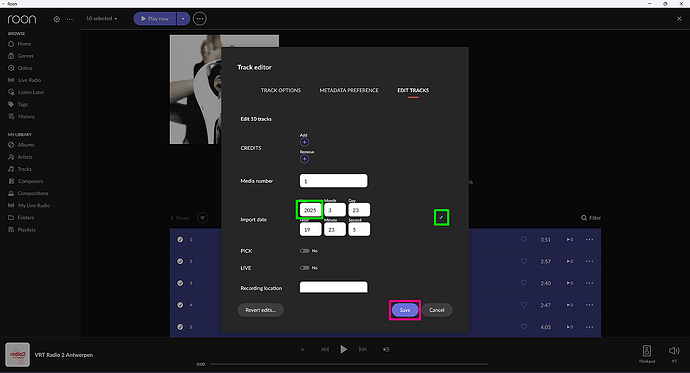Open the 10 selected dropdown
690x373 pixels.
point(102,18)
